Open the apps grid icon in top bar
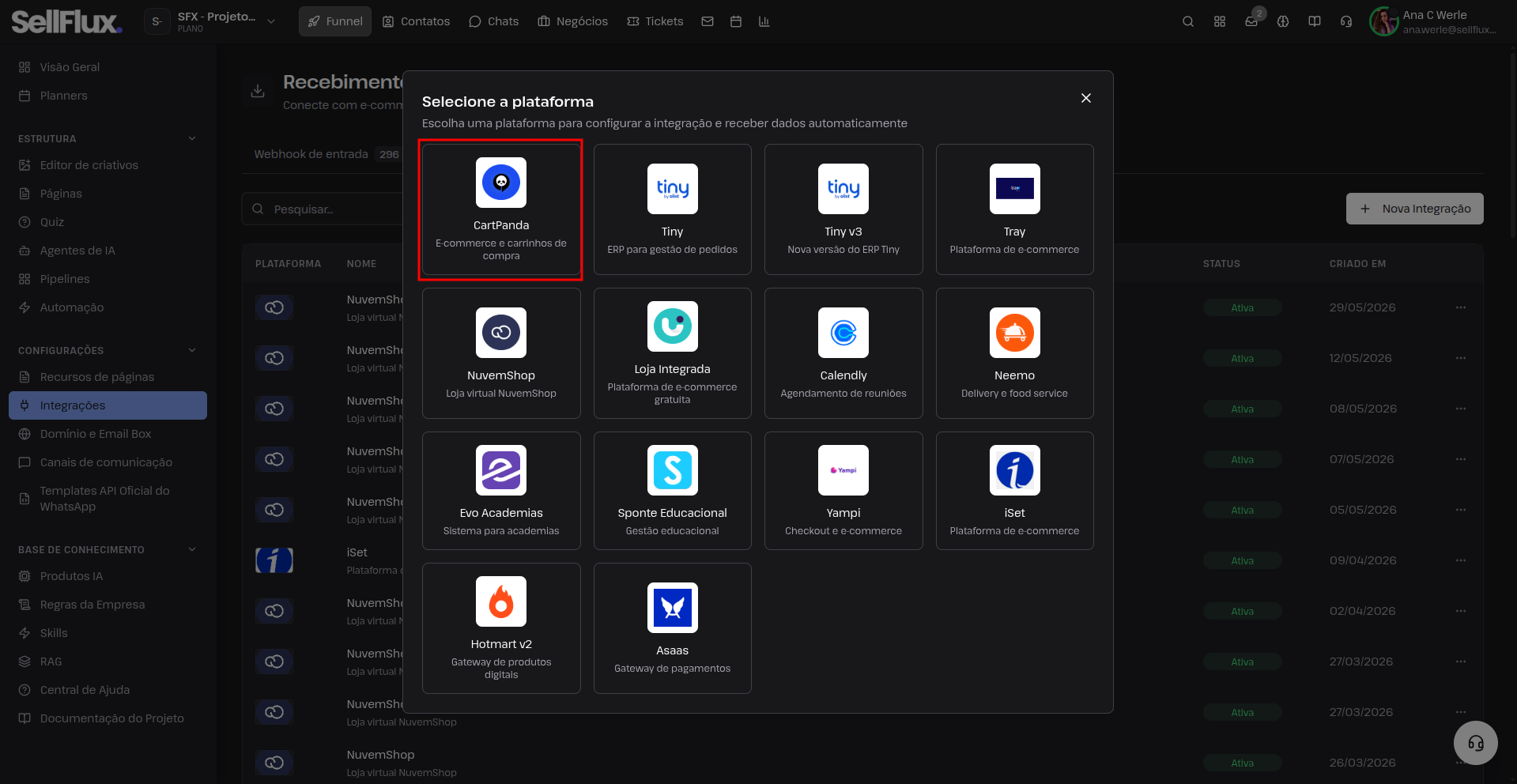 [1220, 21]
